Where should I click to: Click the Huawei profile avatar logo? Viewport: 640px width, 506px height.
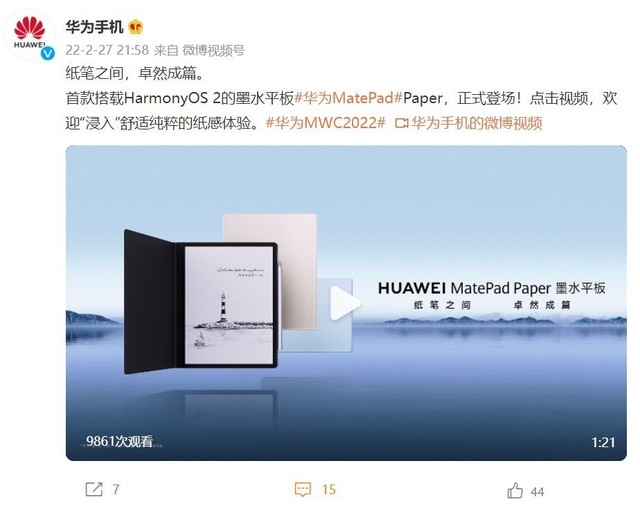point(29,34)
